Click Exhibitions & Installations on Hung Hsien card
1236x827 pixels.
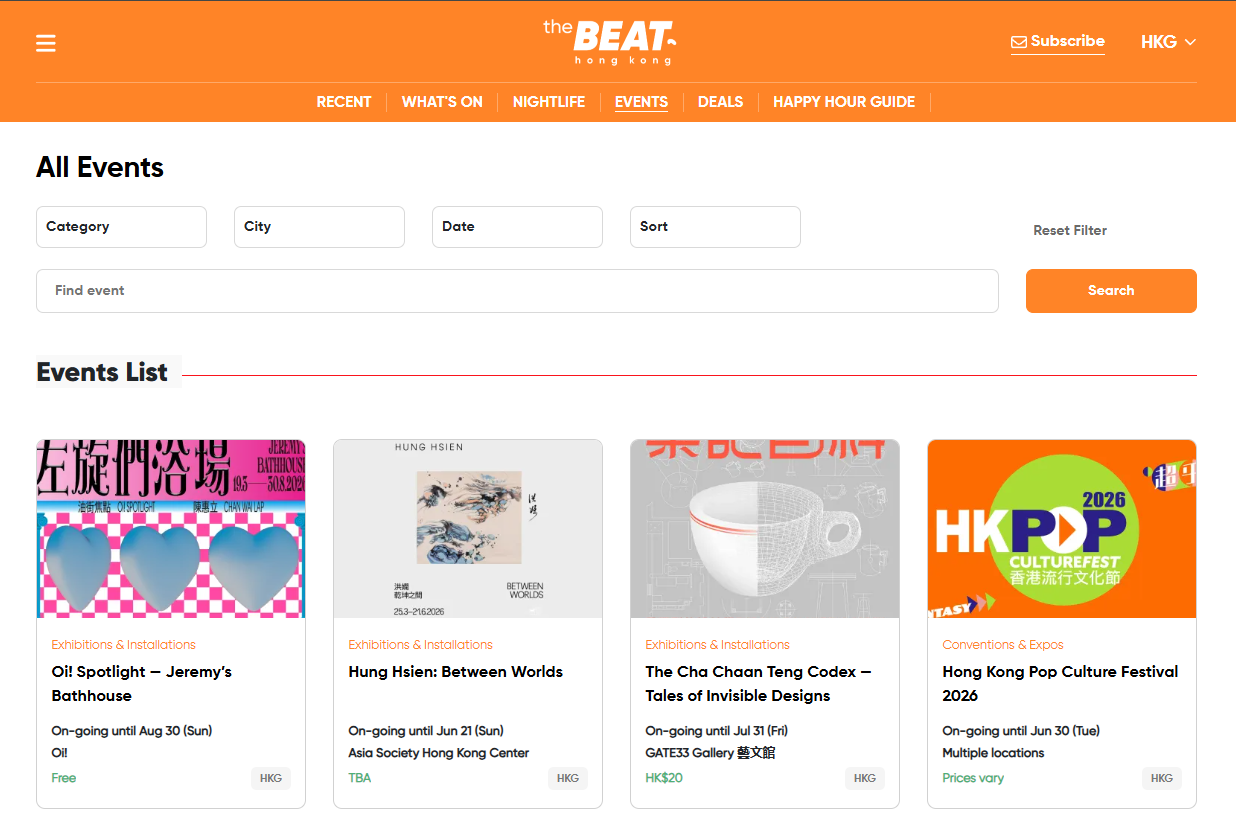pyautogui.click(x=420, y=645)
